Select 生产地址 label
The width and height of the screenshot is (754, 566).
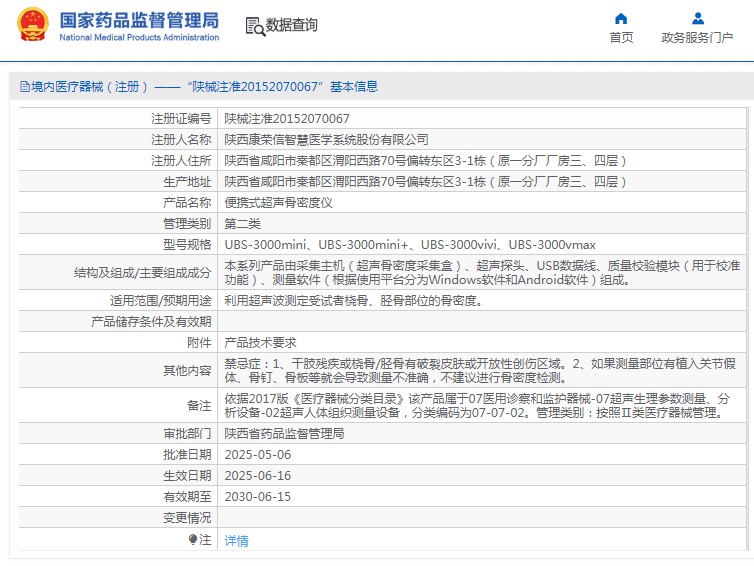tap(187, 182)
